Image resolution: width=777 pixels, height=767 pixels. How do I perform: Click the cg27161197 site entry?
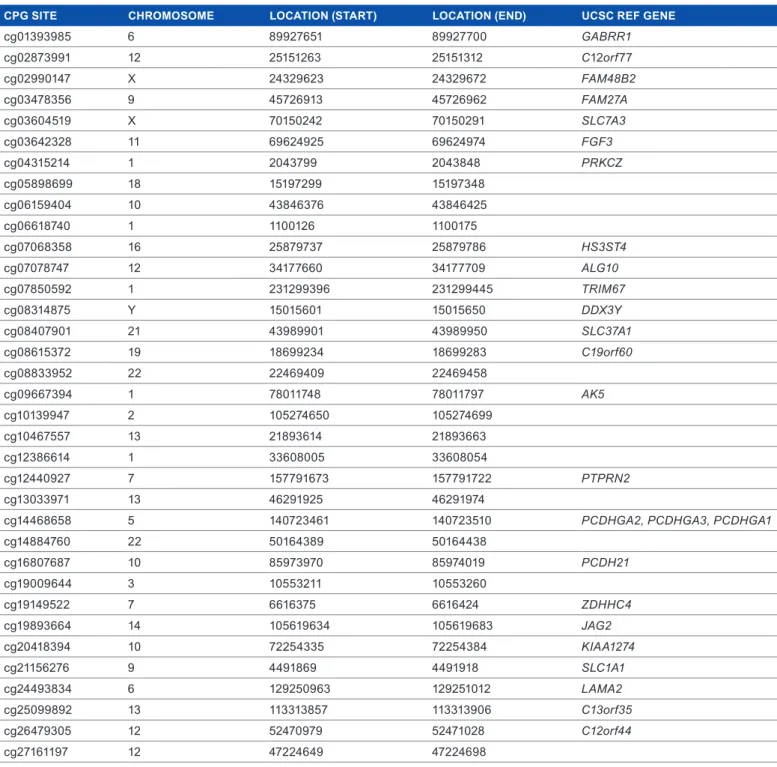coord(36,752)
